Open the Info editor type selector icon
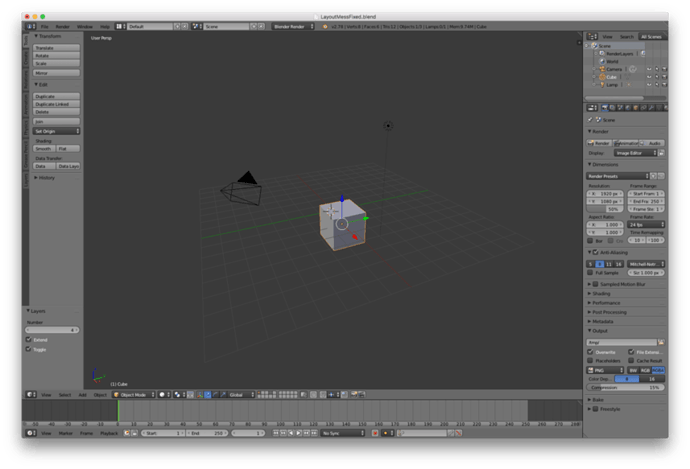Viewport: 690px width, 469px height. (x=31, y=26)
